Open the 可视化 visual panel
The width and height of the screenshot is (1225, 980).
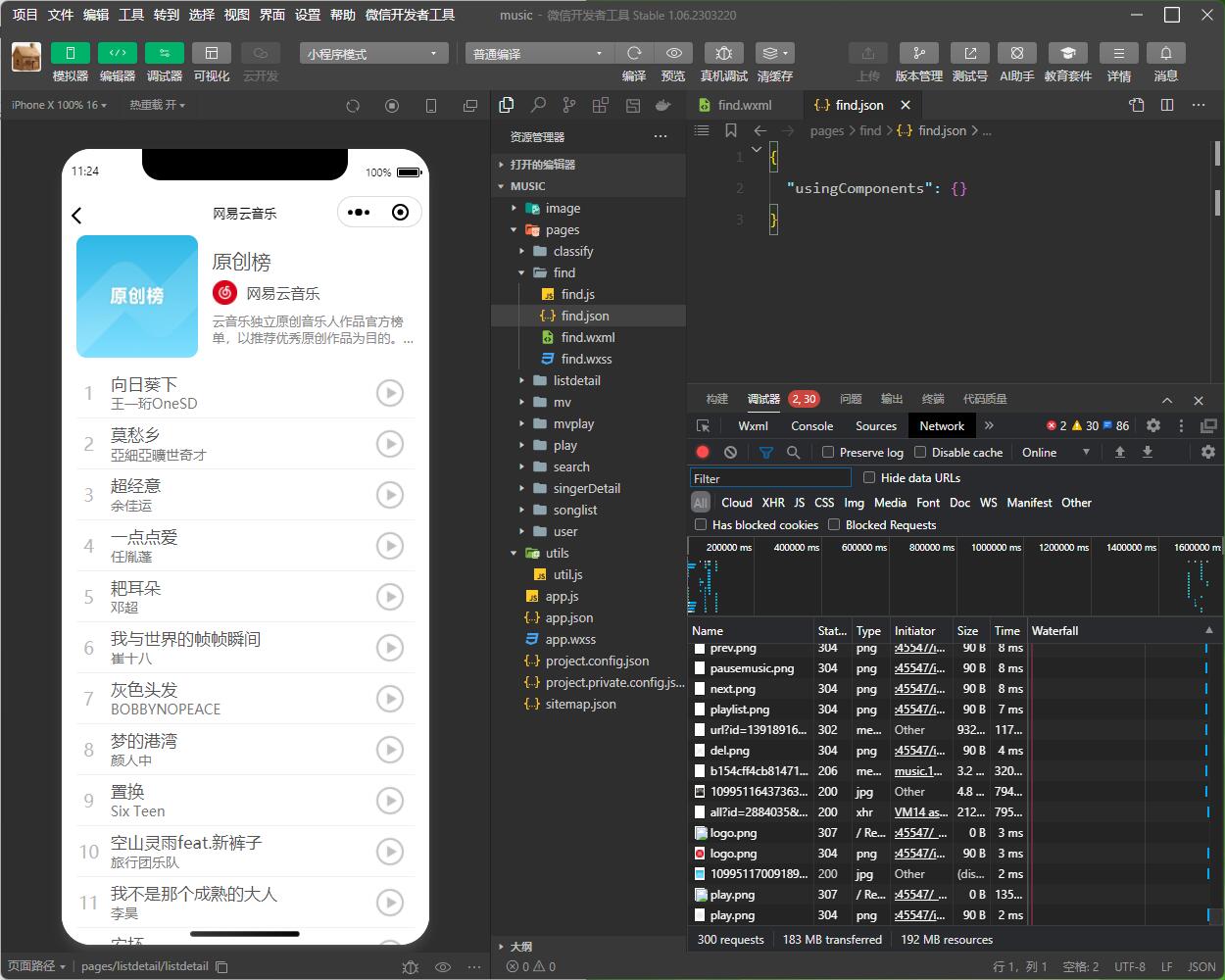coord(211,53)
